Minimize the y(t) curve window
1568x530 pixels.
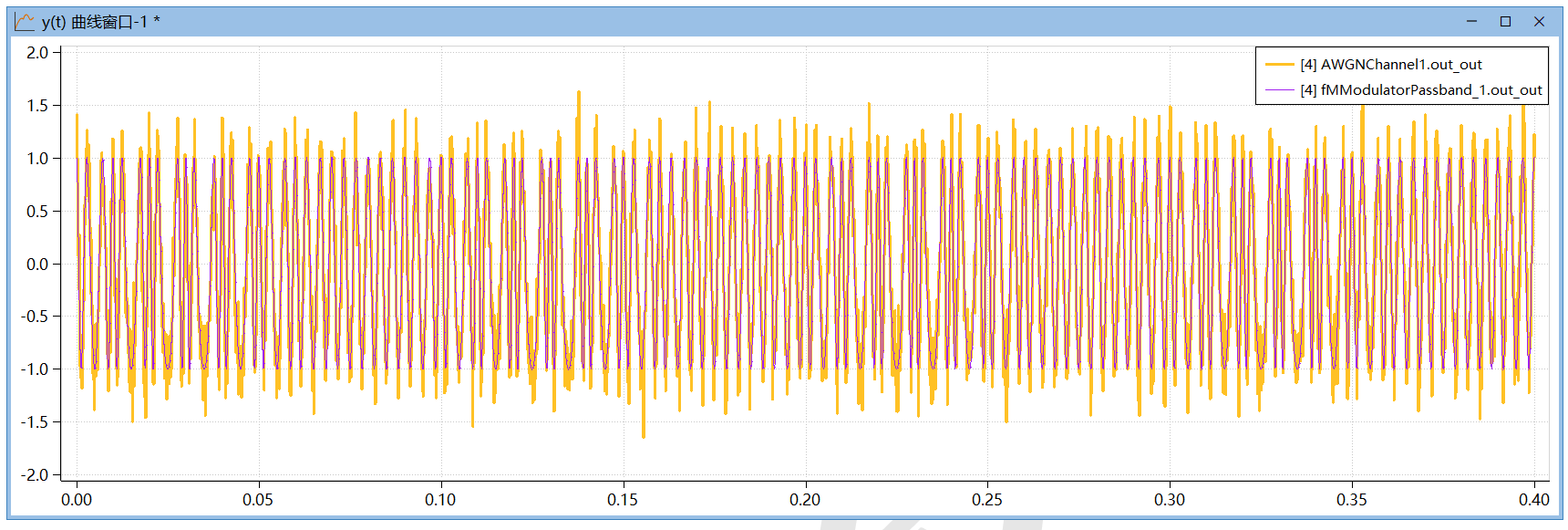[x=1471, y=22]
